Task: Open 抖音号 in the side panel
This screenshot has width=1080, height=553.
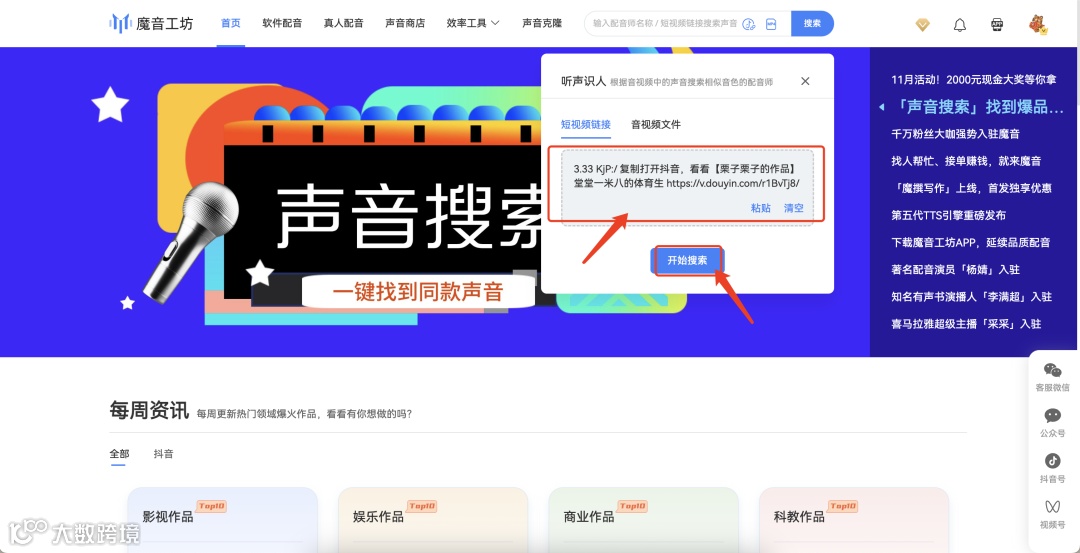Action: coord(1052,468)
